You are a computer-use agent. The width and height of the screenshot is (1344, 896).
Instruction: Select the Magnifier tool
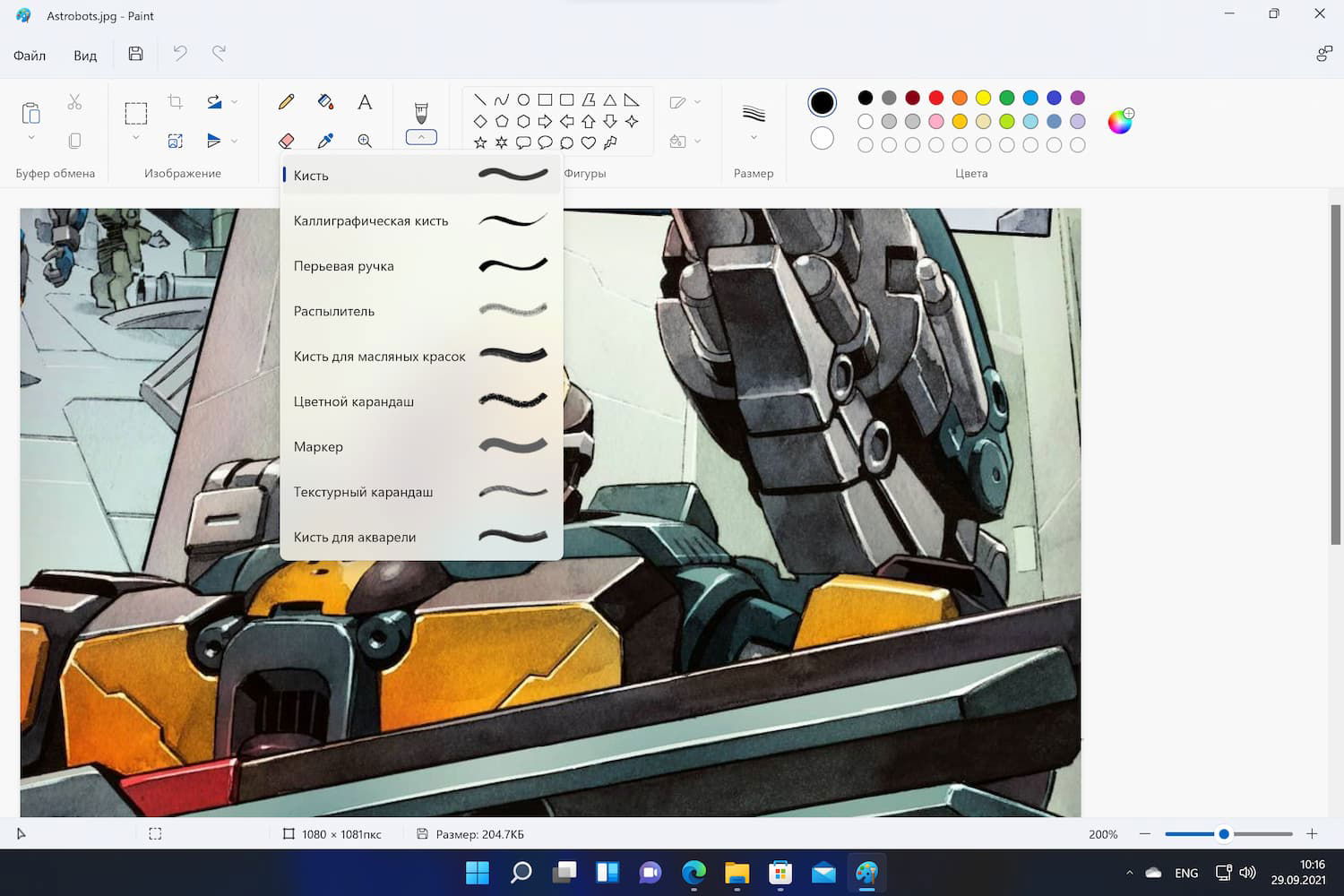tap(365, 141)
